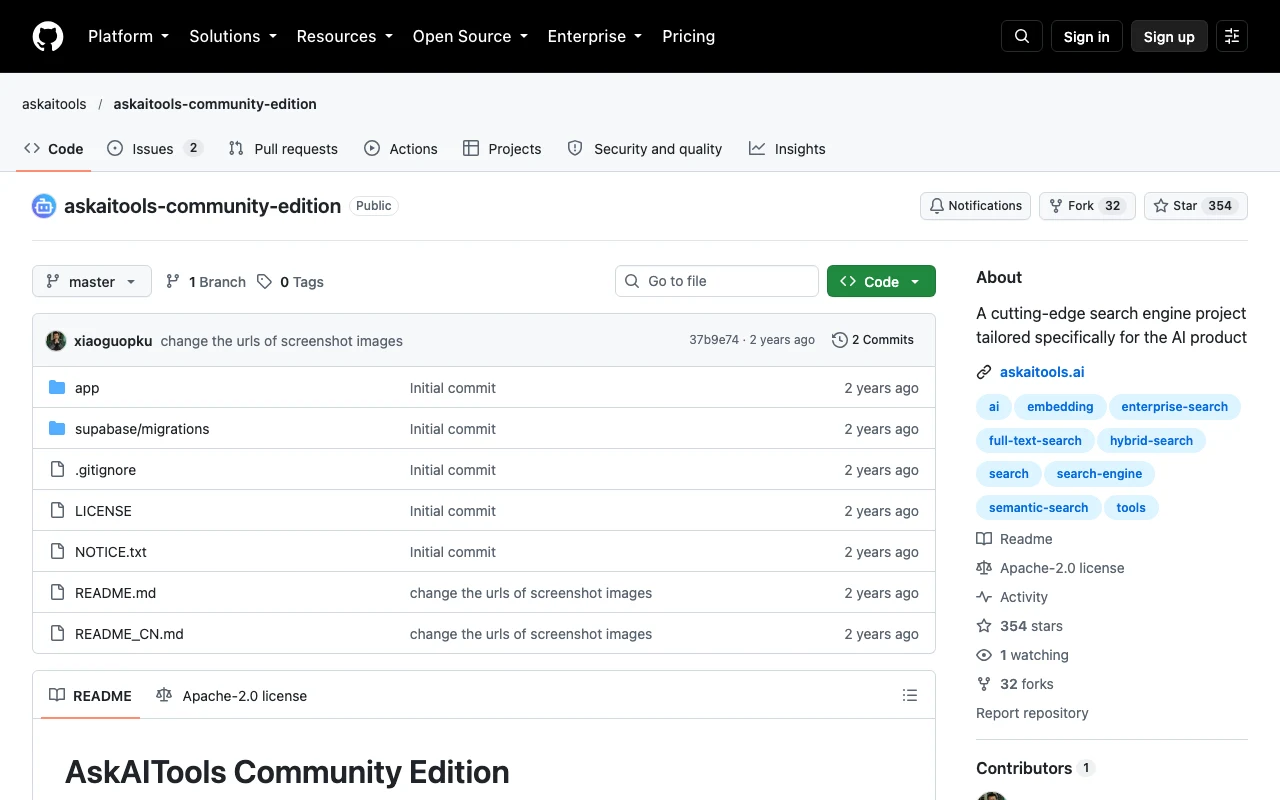
Task: Star the repository with the Star button
Action: (x=1195, y=206)
